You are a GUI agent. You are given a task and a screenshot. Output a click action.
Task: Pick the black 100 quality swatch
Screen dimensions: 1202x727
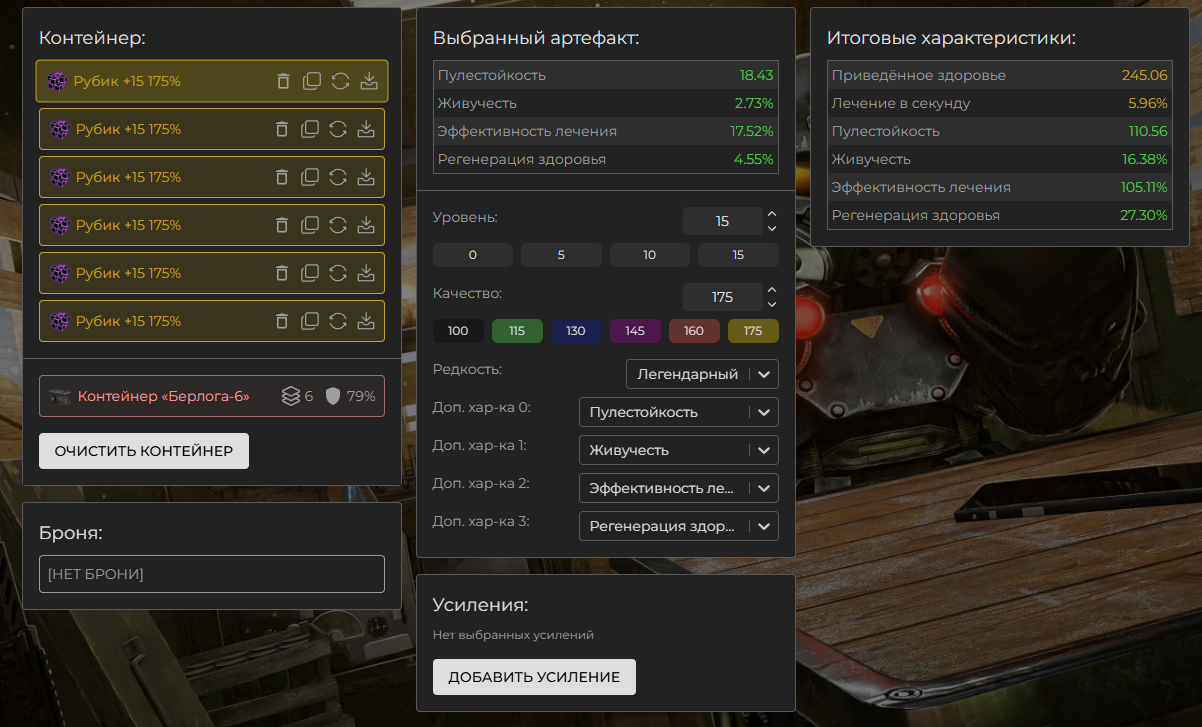pos(458,331)
